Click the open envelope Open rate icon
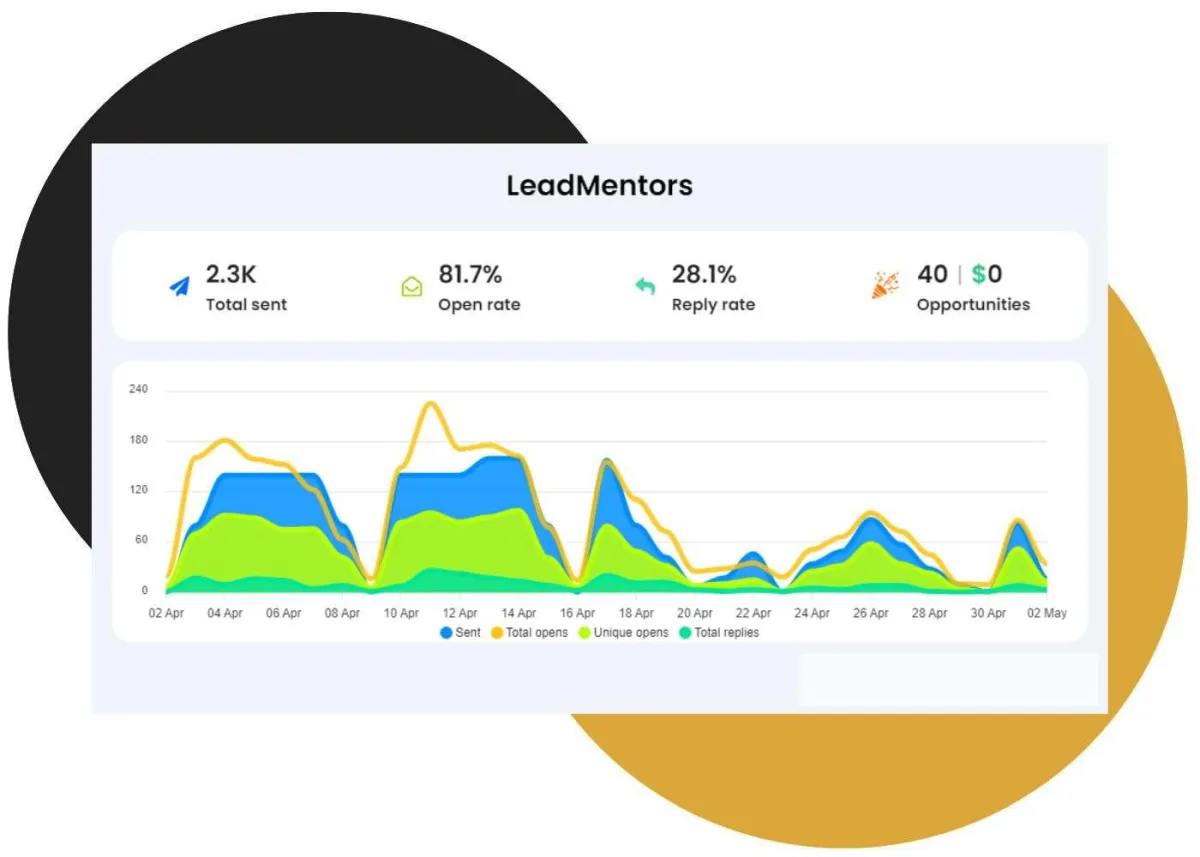 [x=411, y=287]
